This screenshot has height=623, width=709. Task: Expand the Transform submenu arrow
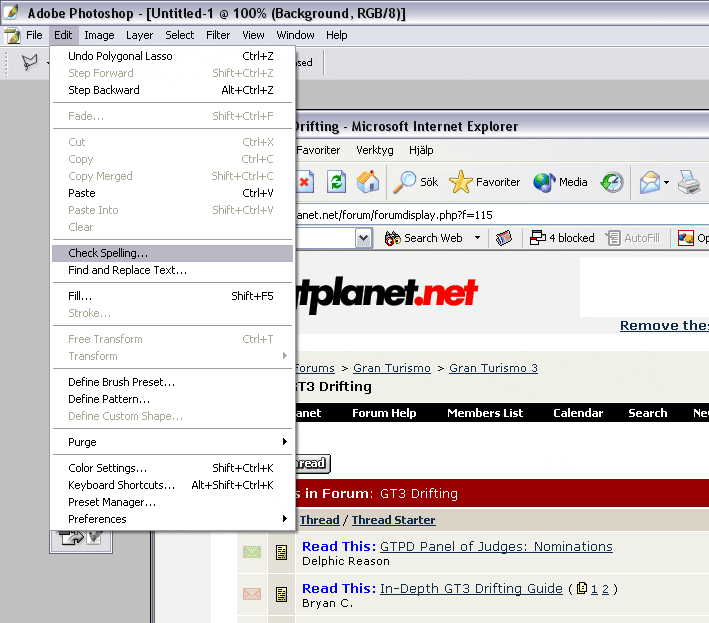click(284, 356)
